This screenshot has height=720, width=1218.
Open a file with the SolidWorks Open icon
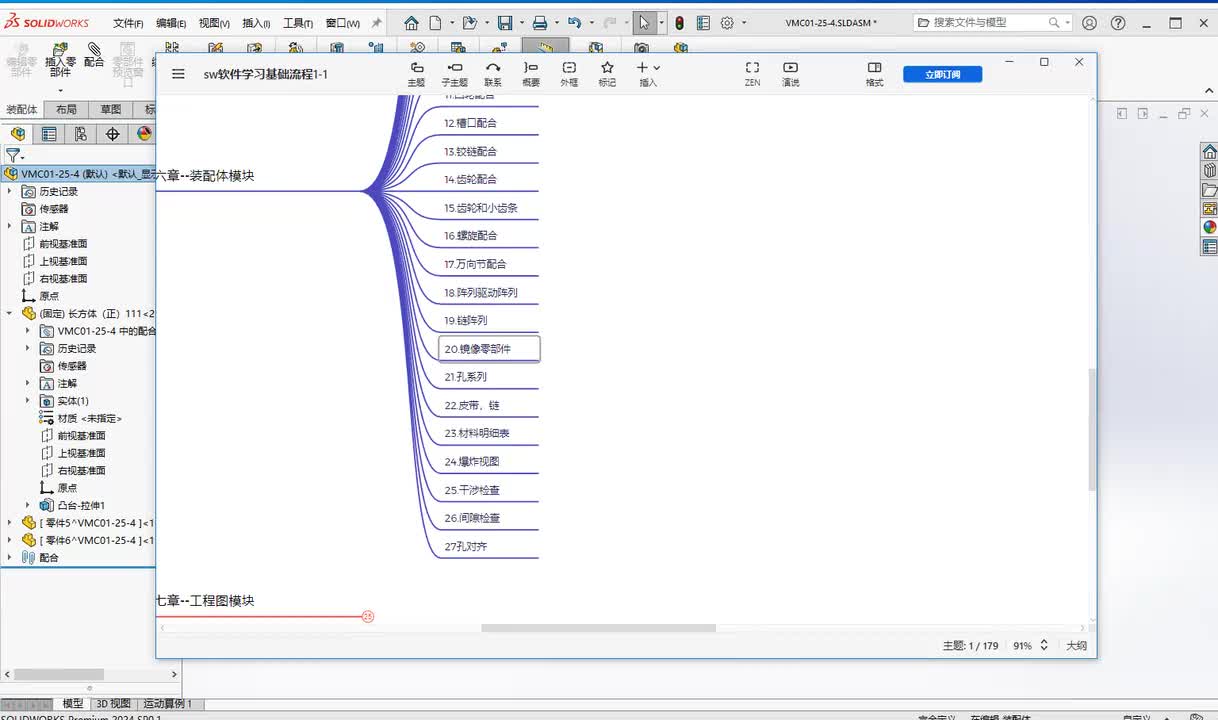click(469, 23)
